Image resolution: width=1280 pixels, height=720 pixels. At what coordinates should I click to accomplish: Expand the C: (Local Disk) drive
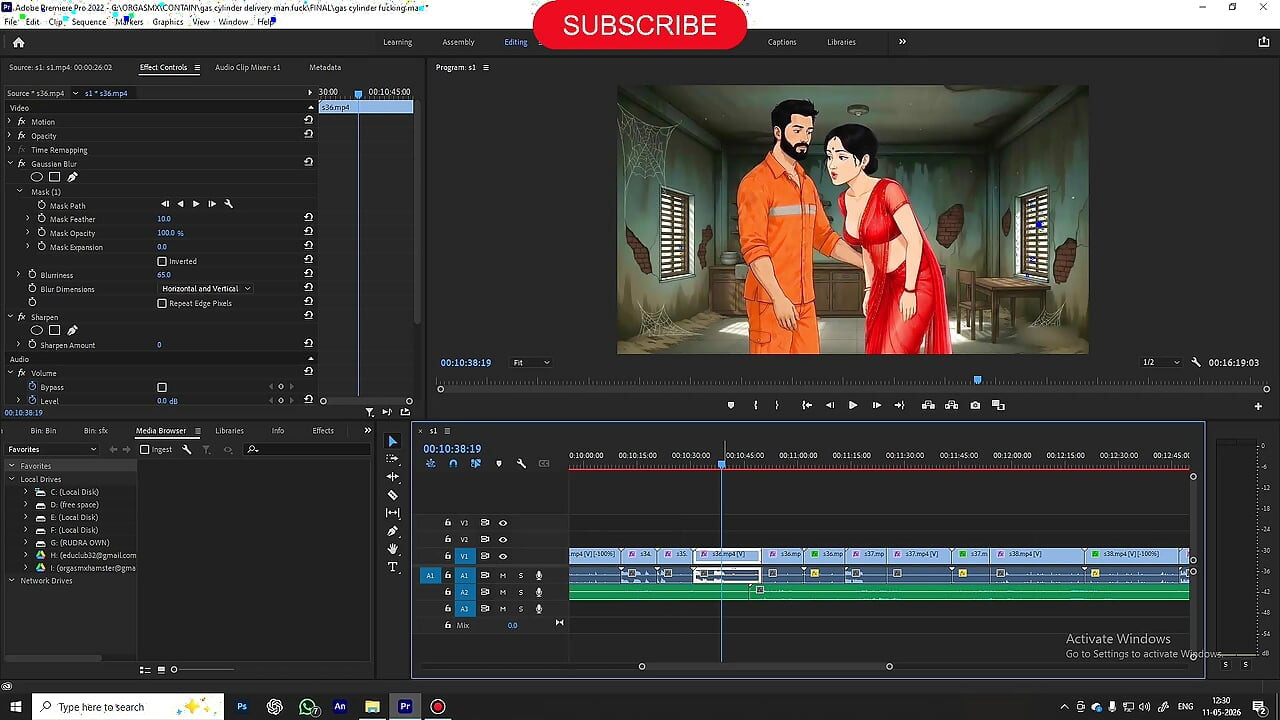point(25,492)
